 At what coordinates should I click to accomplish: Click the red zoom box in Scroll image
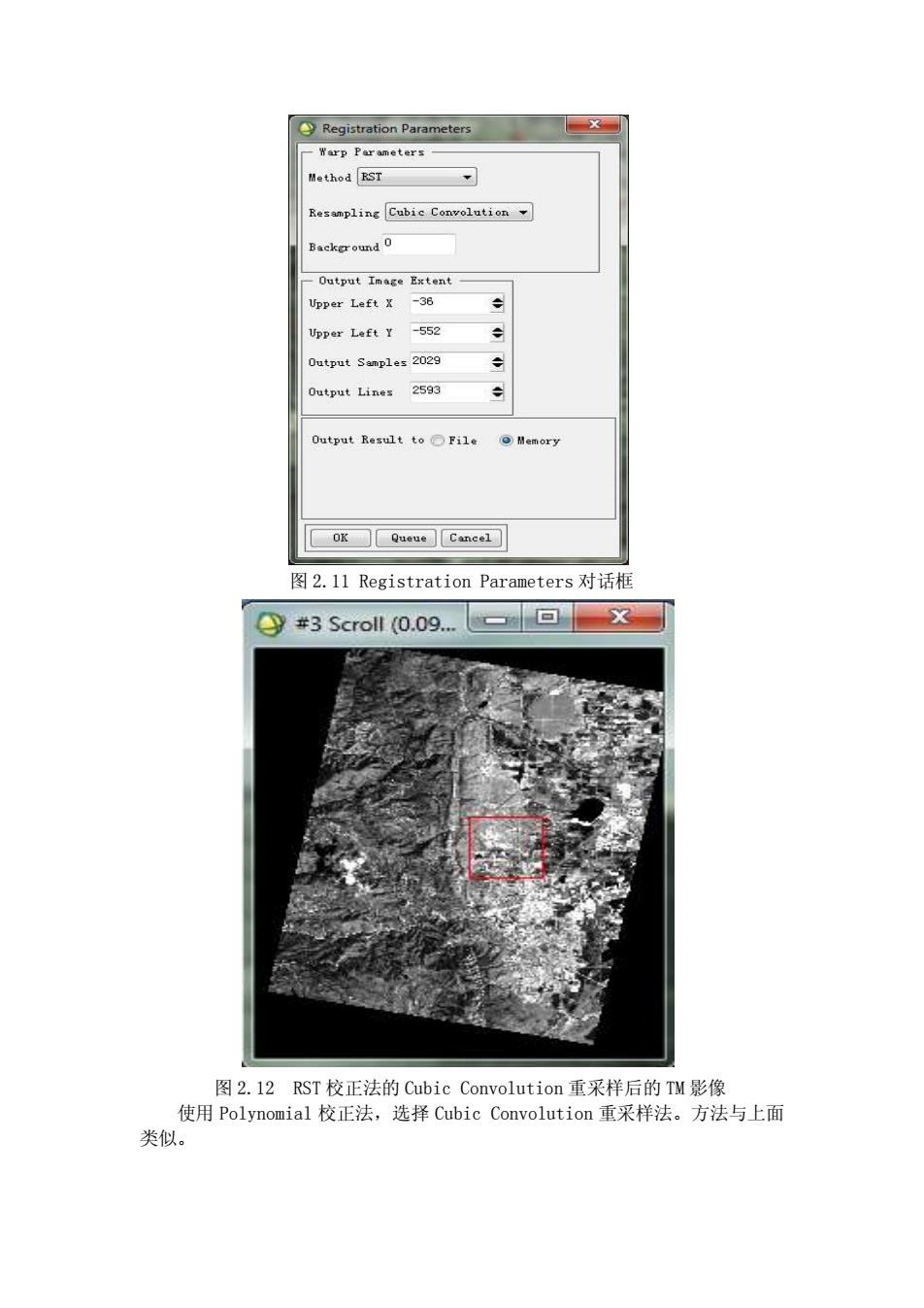tap(507, 848)
